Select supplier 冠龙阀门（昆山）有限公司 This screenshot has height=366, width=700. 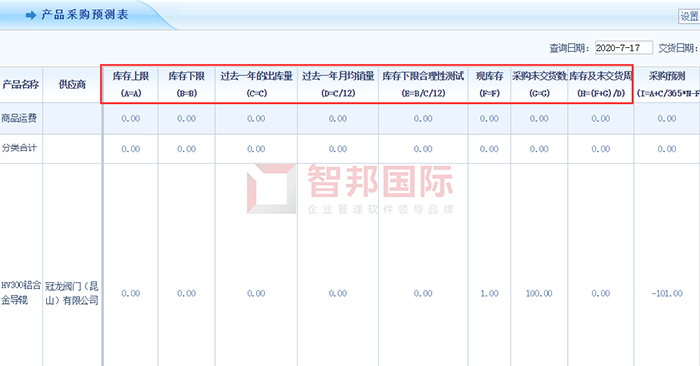(71, 293)
